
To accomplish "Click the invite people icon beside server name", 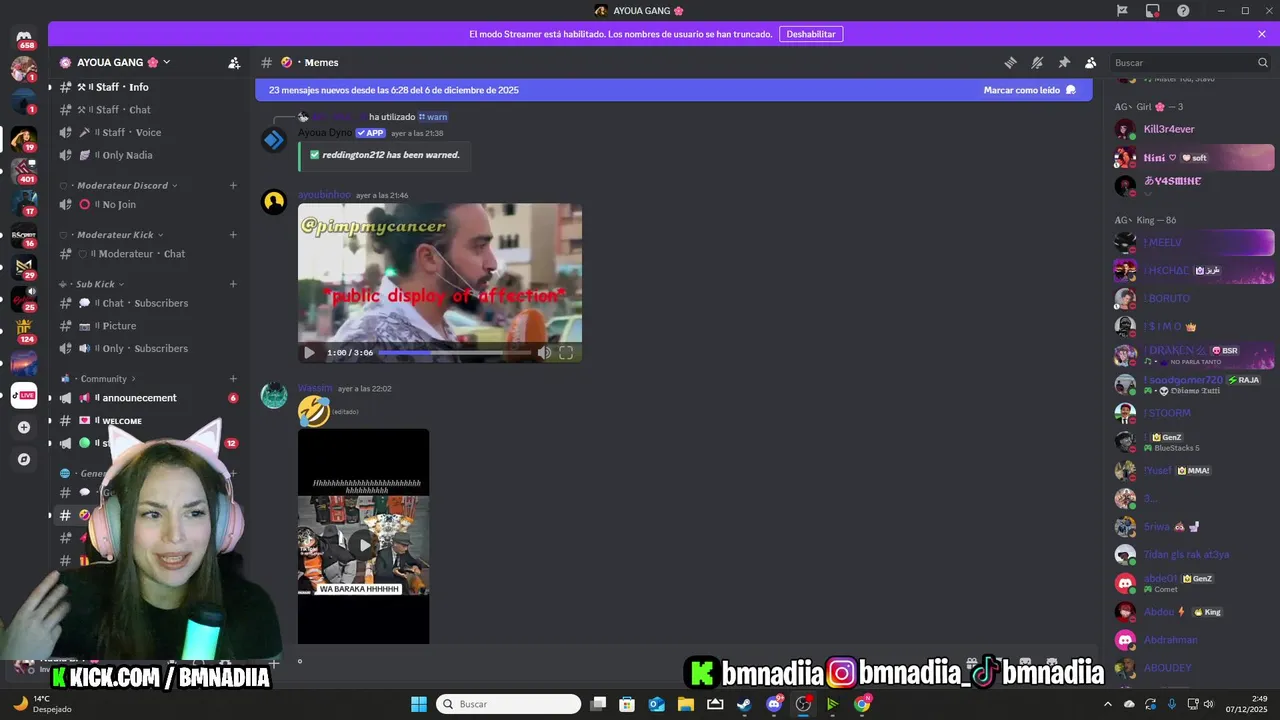I will pyautogui.click(x=234, y=62).
